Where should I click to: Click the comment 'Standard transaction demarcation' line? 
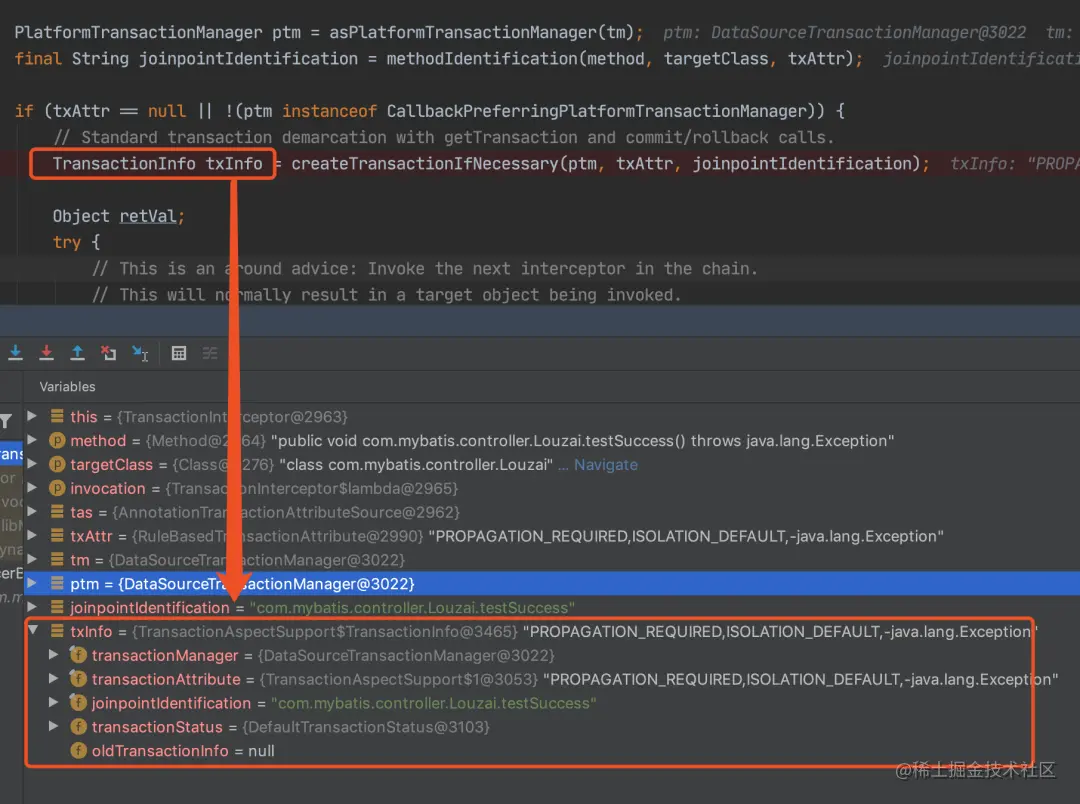pos(444,138)
